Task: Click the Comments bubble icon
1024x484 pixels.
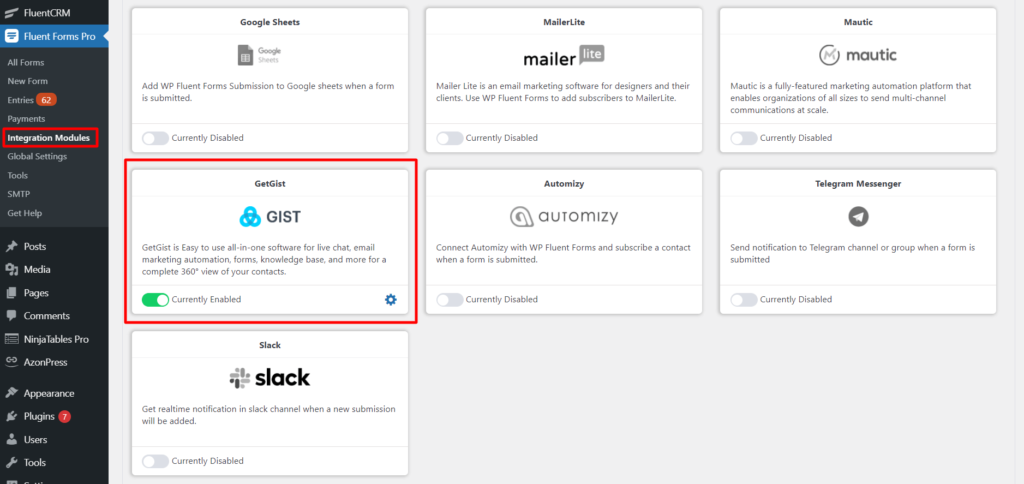Action: click(x=11, y=315)
